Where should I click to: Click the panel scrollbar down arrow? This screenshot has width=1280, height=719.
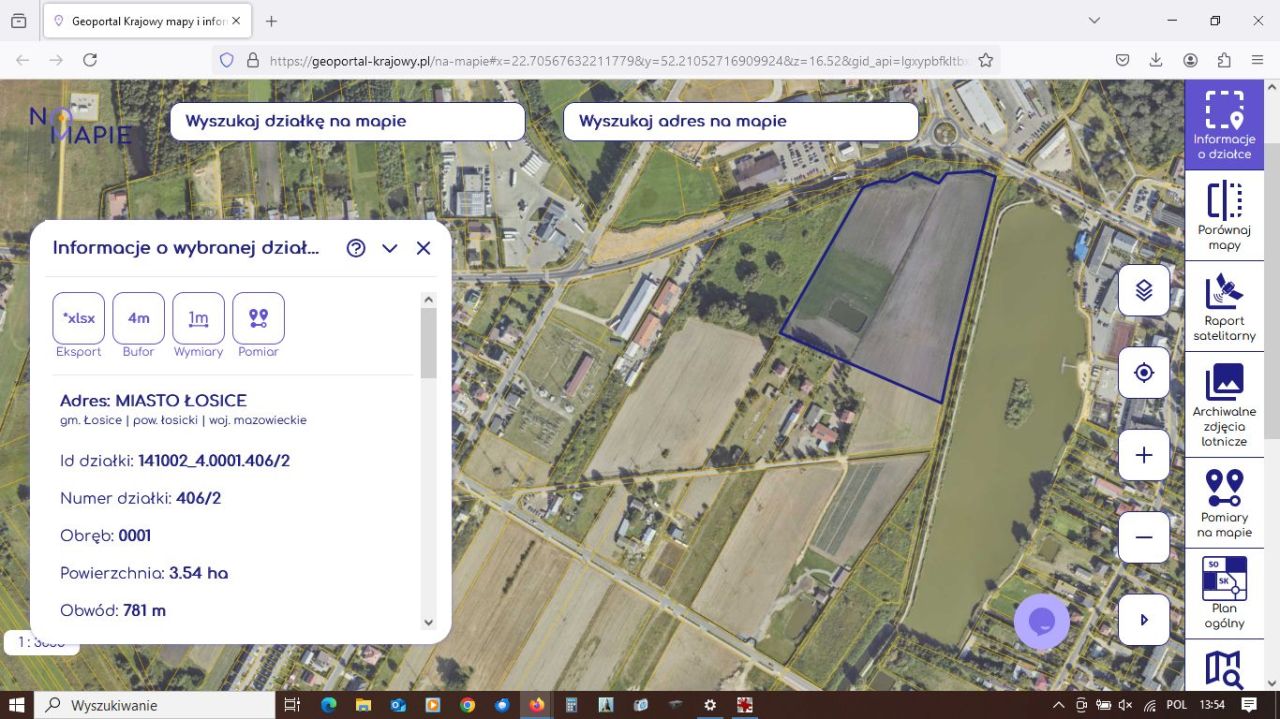(x=428, y=622)
